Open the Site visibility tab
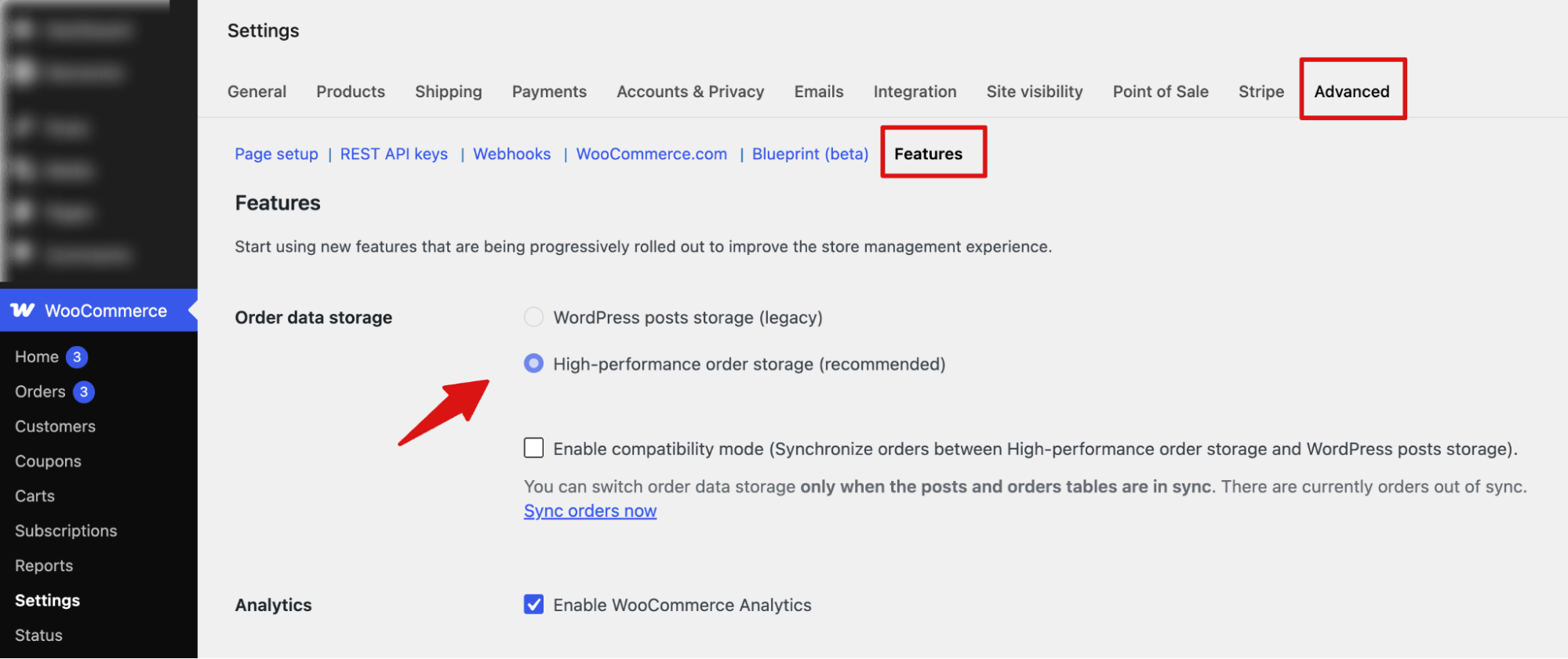Screen dimensions: 1568x659 coord(1035,92)
